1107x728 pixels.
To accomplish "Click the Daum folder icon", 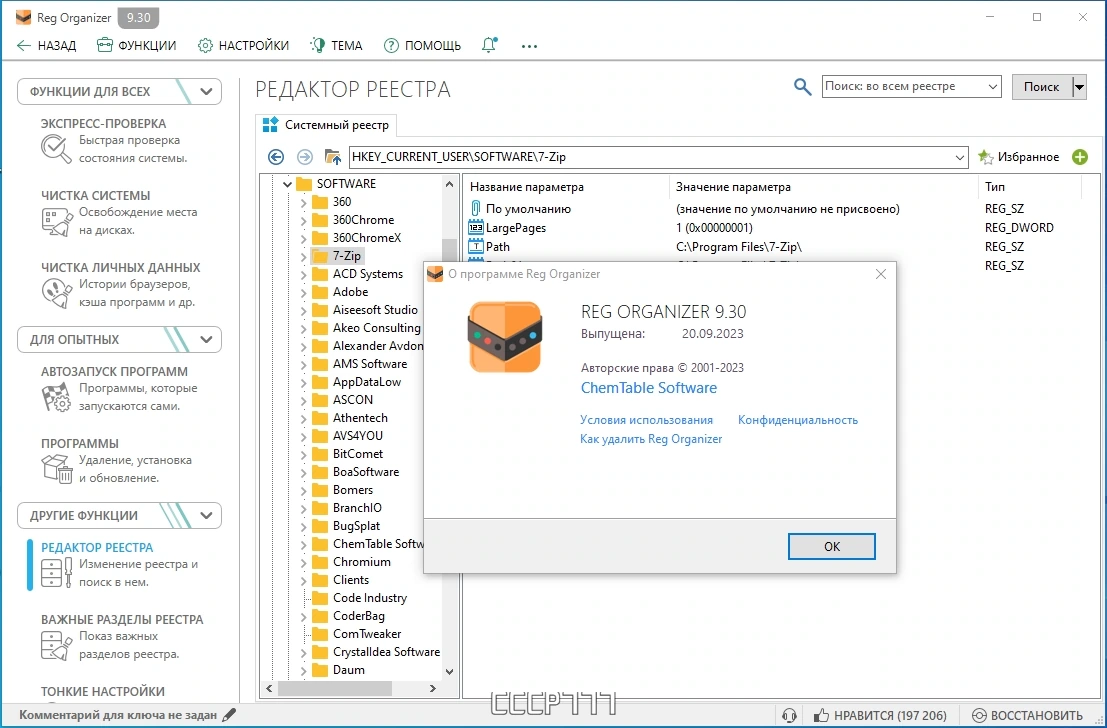I will click(321, 670).
